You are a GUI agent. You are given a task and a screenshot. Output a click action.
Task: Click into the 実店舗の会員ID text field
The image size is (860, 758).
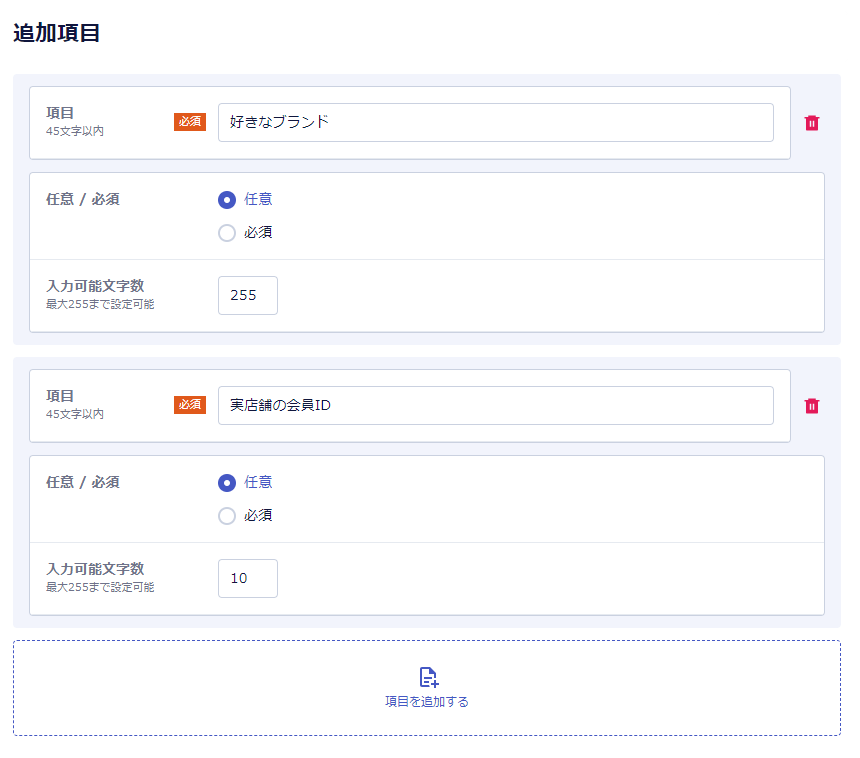pos(495,405)
